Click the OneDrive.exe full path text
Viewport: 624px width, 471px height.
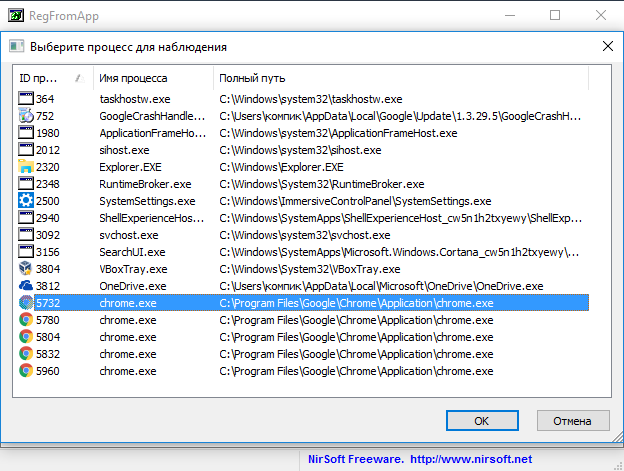point(381,286)
